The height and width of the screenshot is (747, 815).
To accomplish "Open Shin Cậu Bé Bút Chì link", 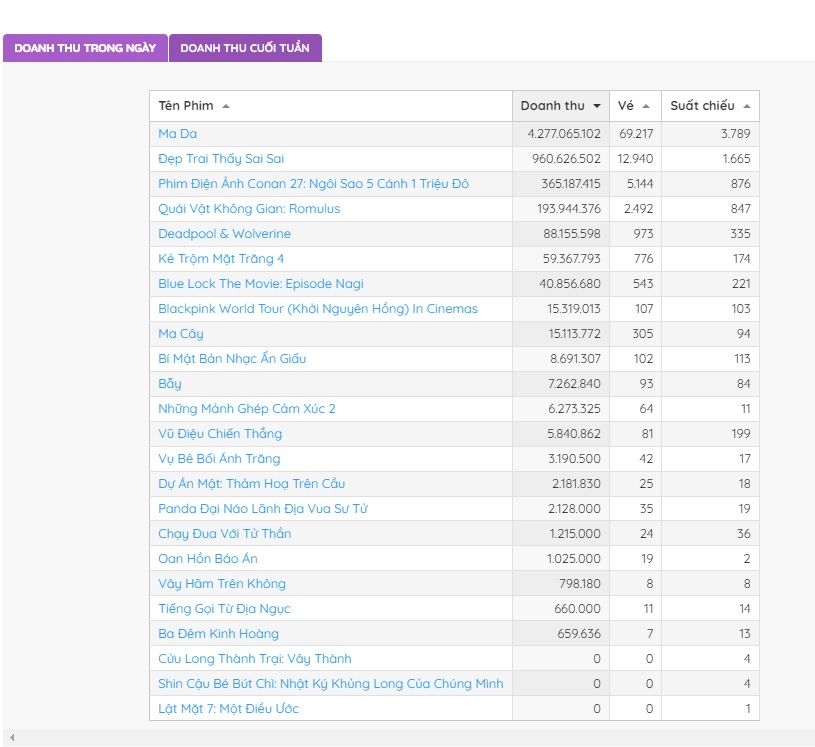I will [331, 684].
